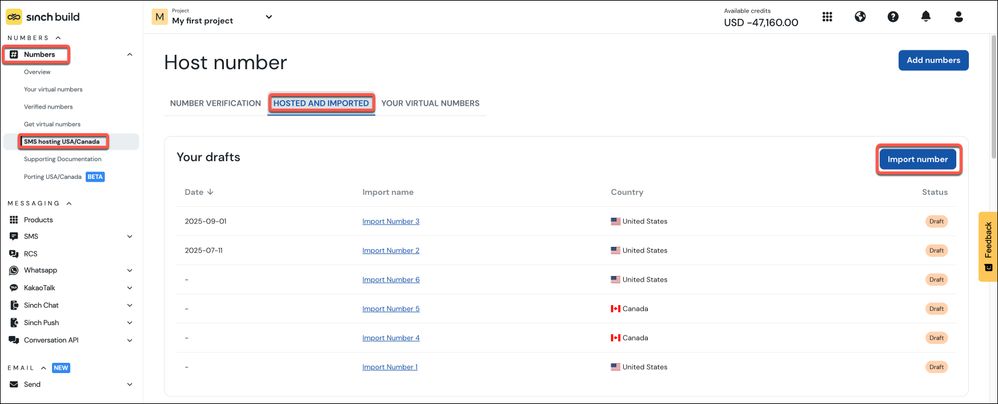Open the apps grid icon in header

[827, 17]
